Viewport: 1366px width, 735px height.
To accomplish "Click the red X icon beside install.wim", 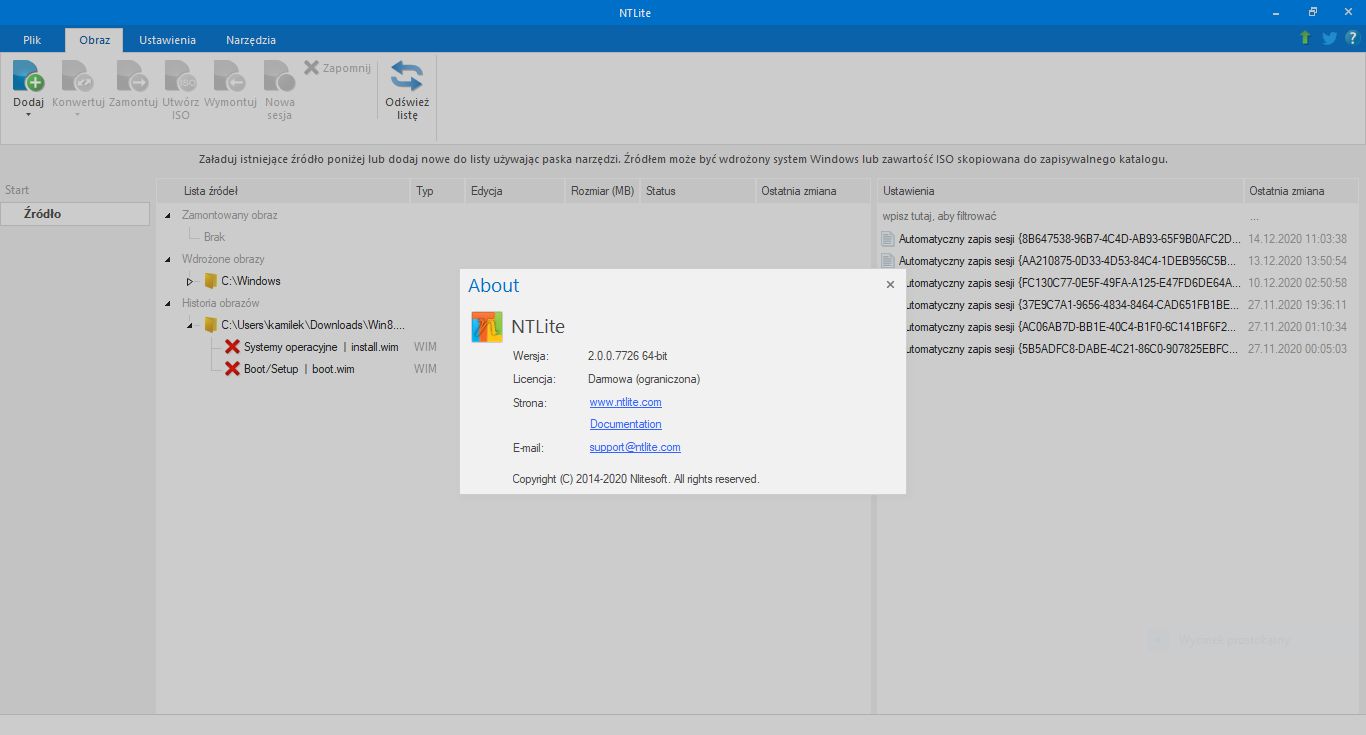I will click(232, 347).
